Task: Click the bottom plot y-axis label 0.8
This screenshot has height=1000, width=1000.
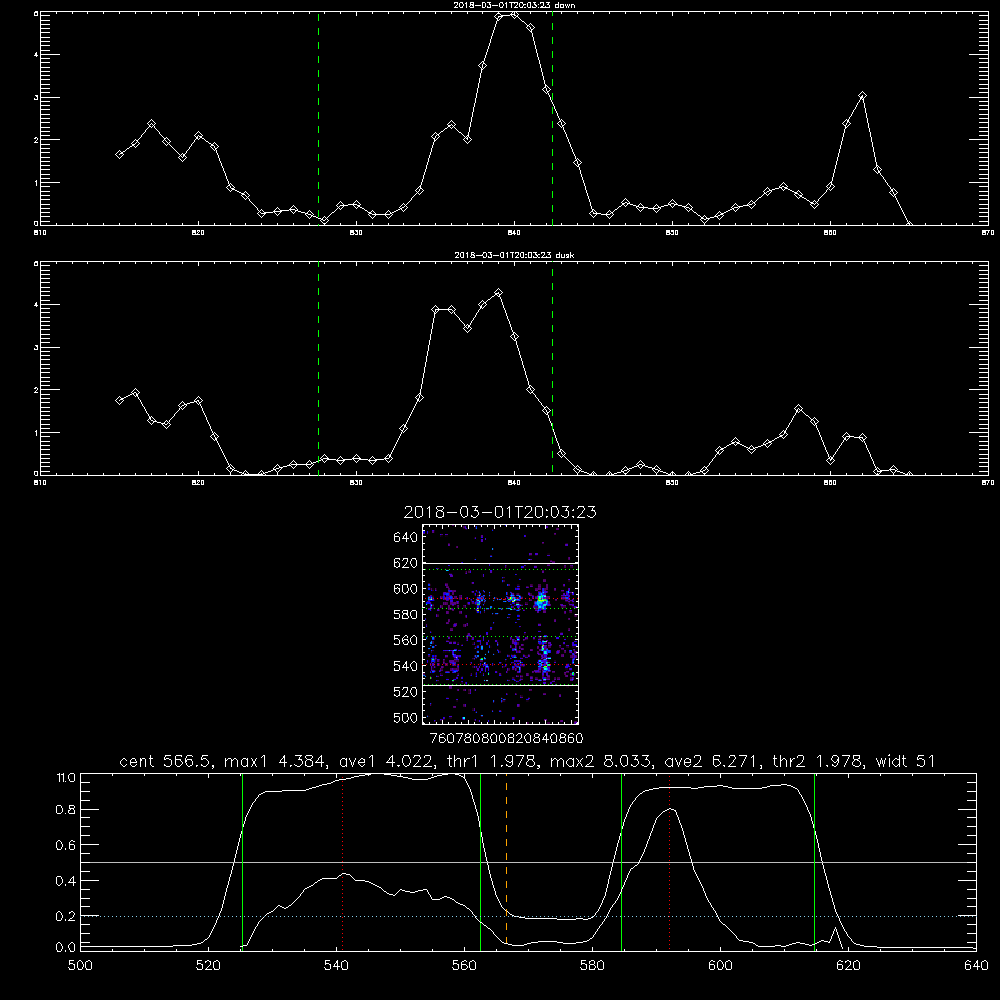Action: pyautogui.click(x=66, y=809)
